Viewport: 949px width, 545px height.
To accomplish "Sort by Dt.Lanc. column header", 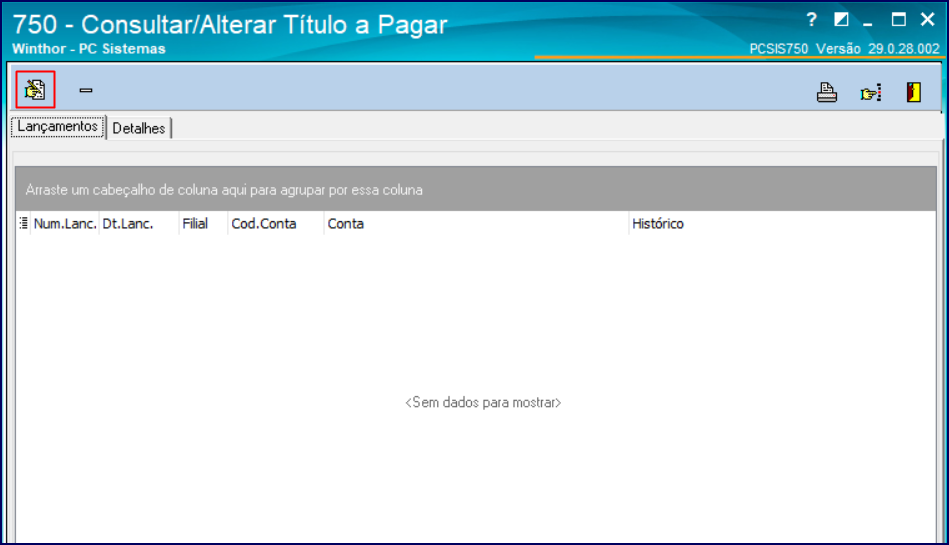I will 139,223.
